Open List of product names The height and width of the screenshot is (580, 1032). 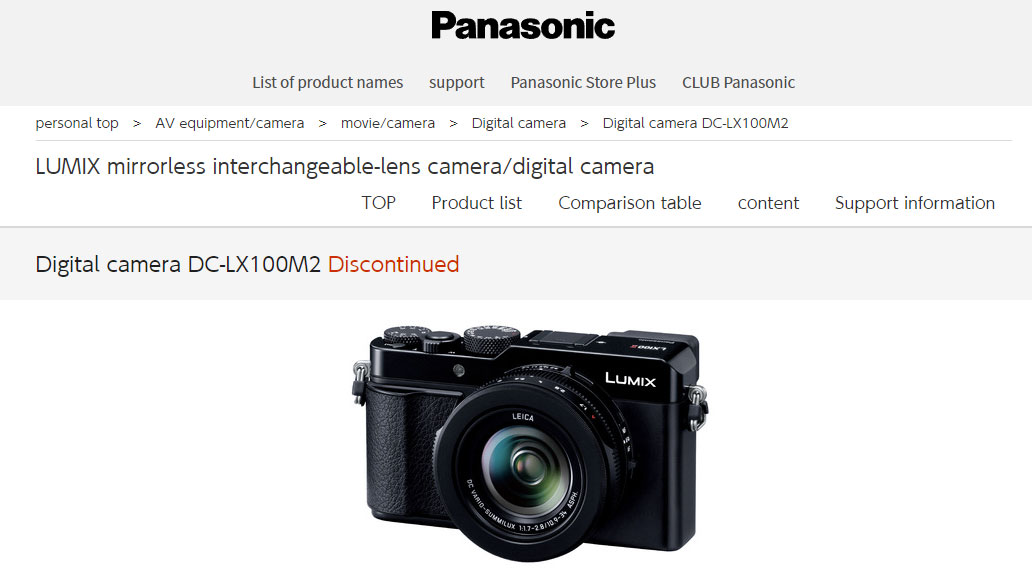[327, 82]
